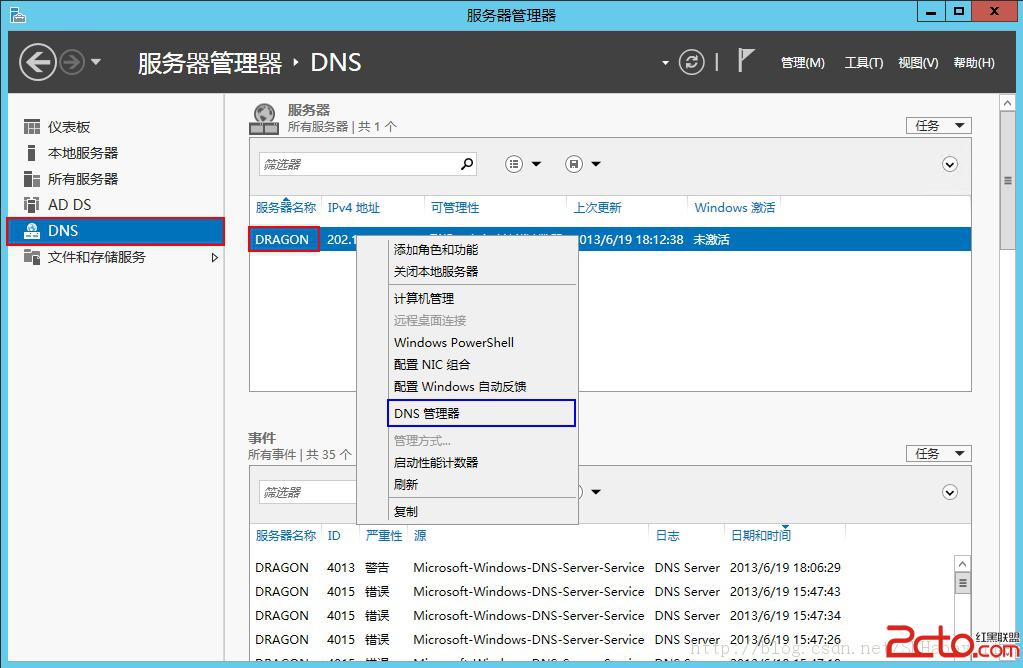The image size is (1023, 668).
Task: Refresh Server Manager with the refresh icon
Action: coord(692,63)
